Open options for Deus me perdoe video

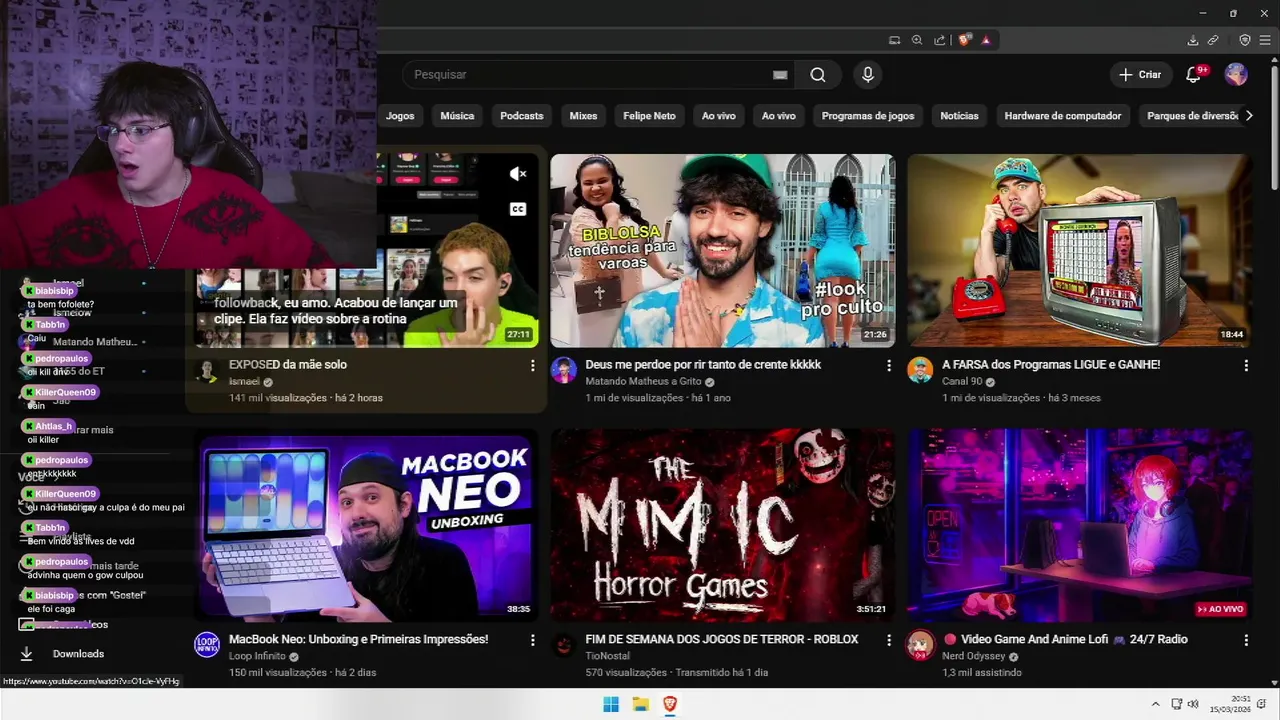tap(889, 366)
